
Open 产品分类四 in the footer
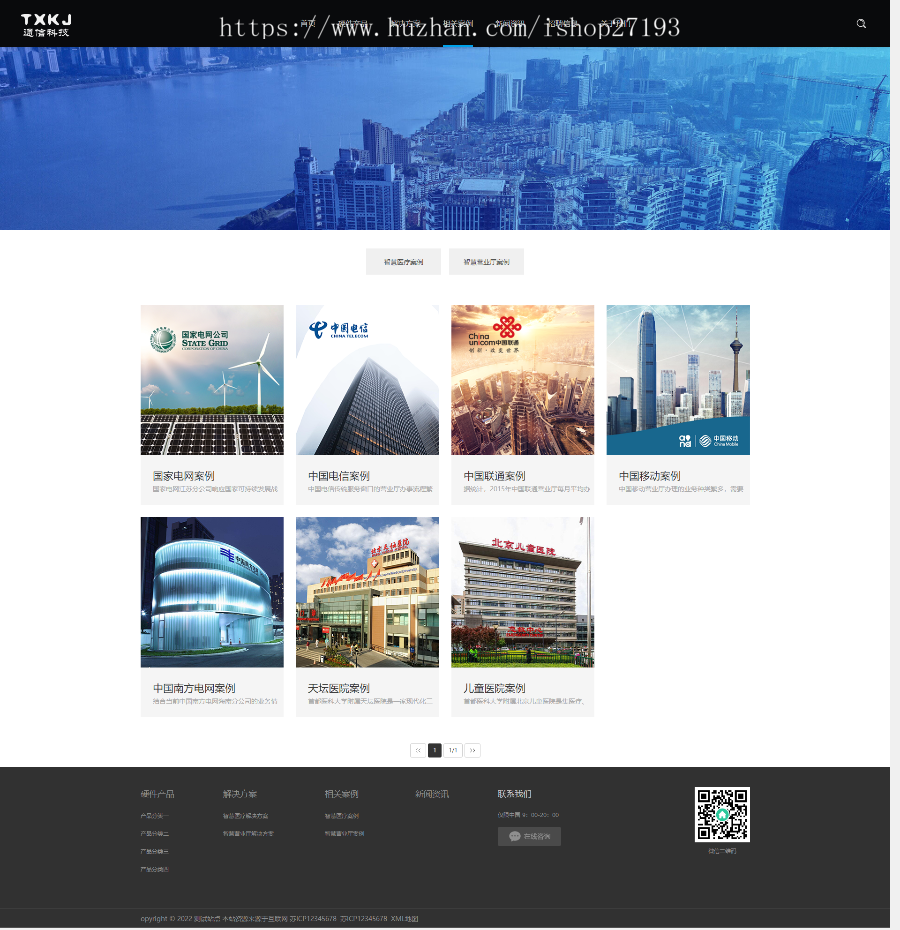point(154,869)
